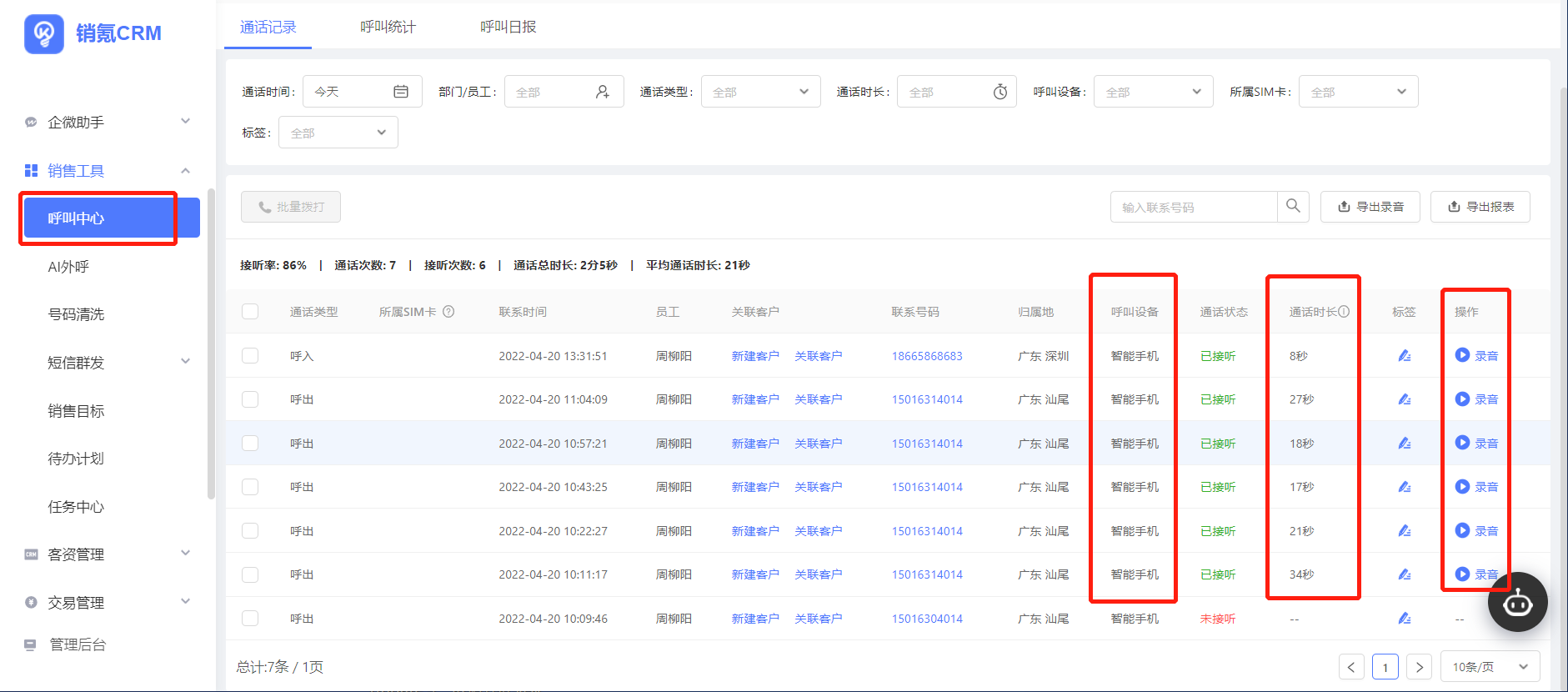The image size is (1568, 692).
Task: Click the 导出报表 button
Action: coord(1480,207)
